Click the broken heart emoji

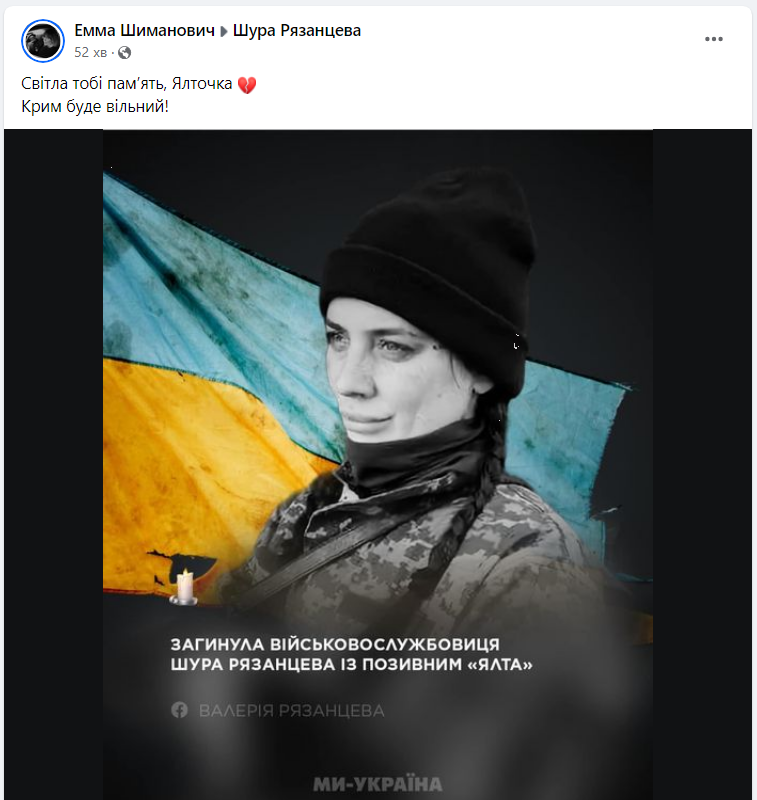pos(247,85)
